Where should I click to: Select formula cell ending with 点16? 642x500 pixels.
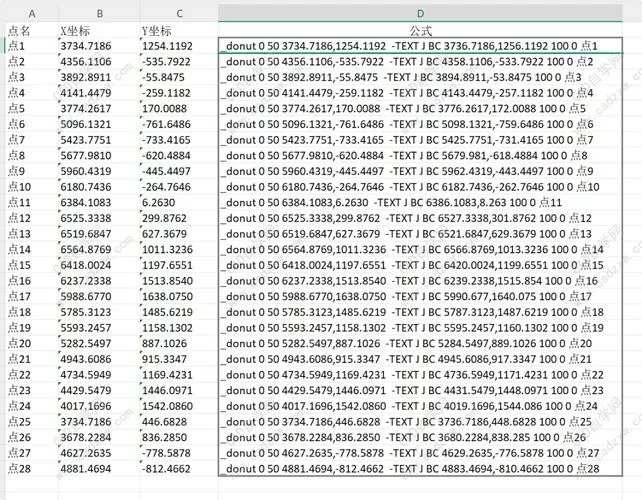pos(420,281)
